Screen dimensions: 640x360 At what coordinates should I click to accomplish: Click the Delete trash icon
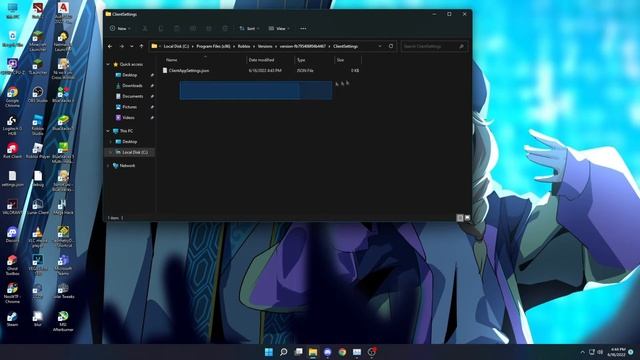[x=225, y=29]
